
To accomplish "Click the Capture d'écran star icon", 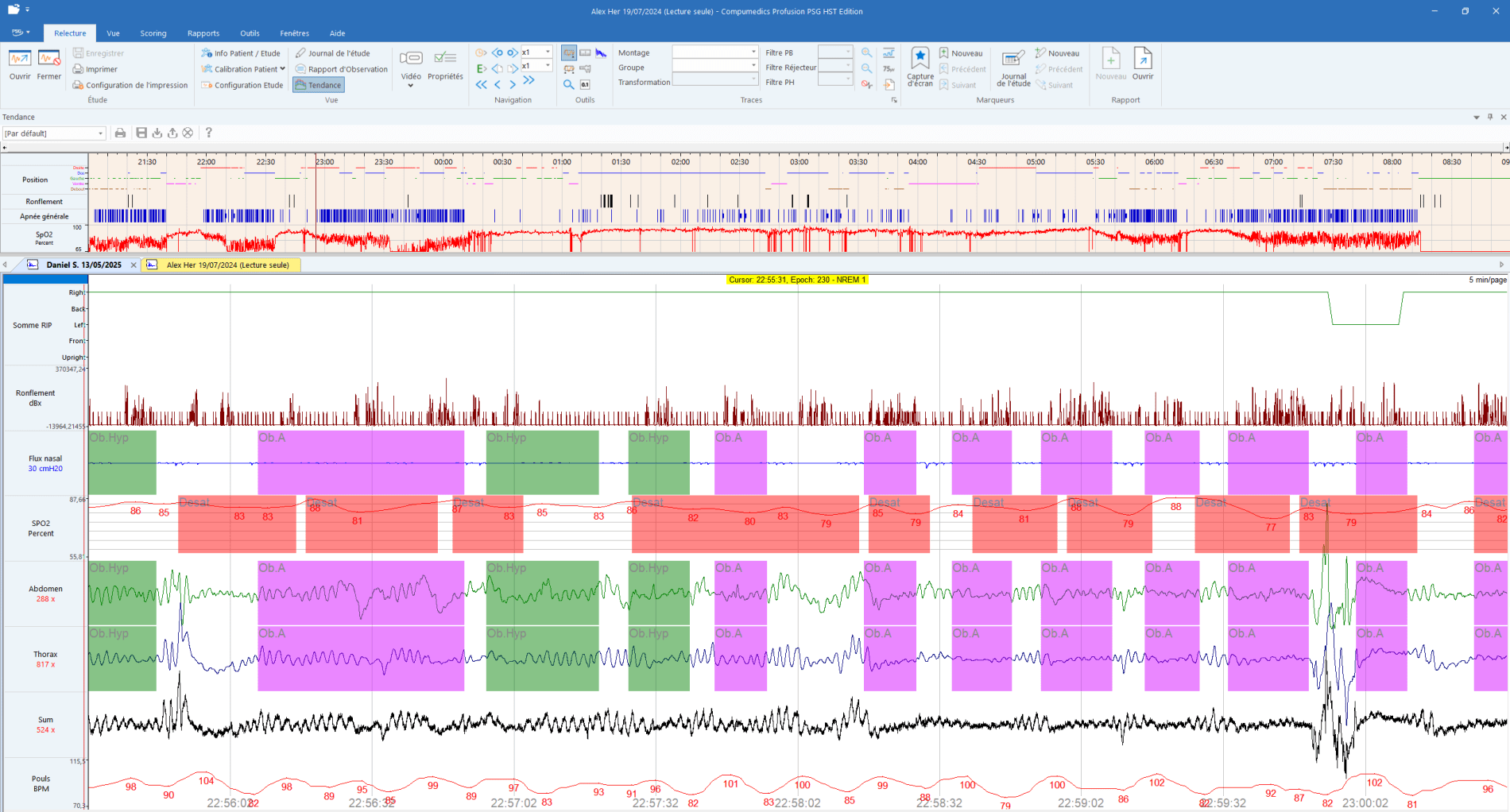I will pos(920,66).
